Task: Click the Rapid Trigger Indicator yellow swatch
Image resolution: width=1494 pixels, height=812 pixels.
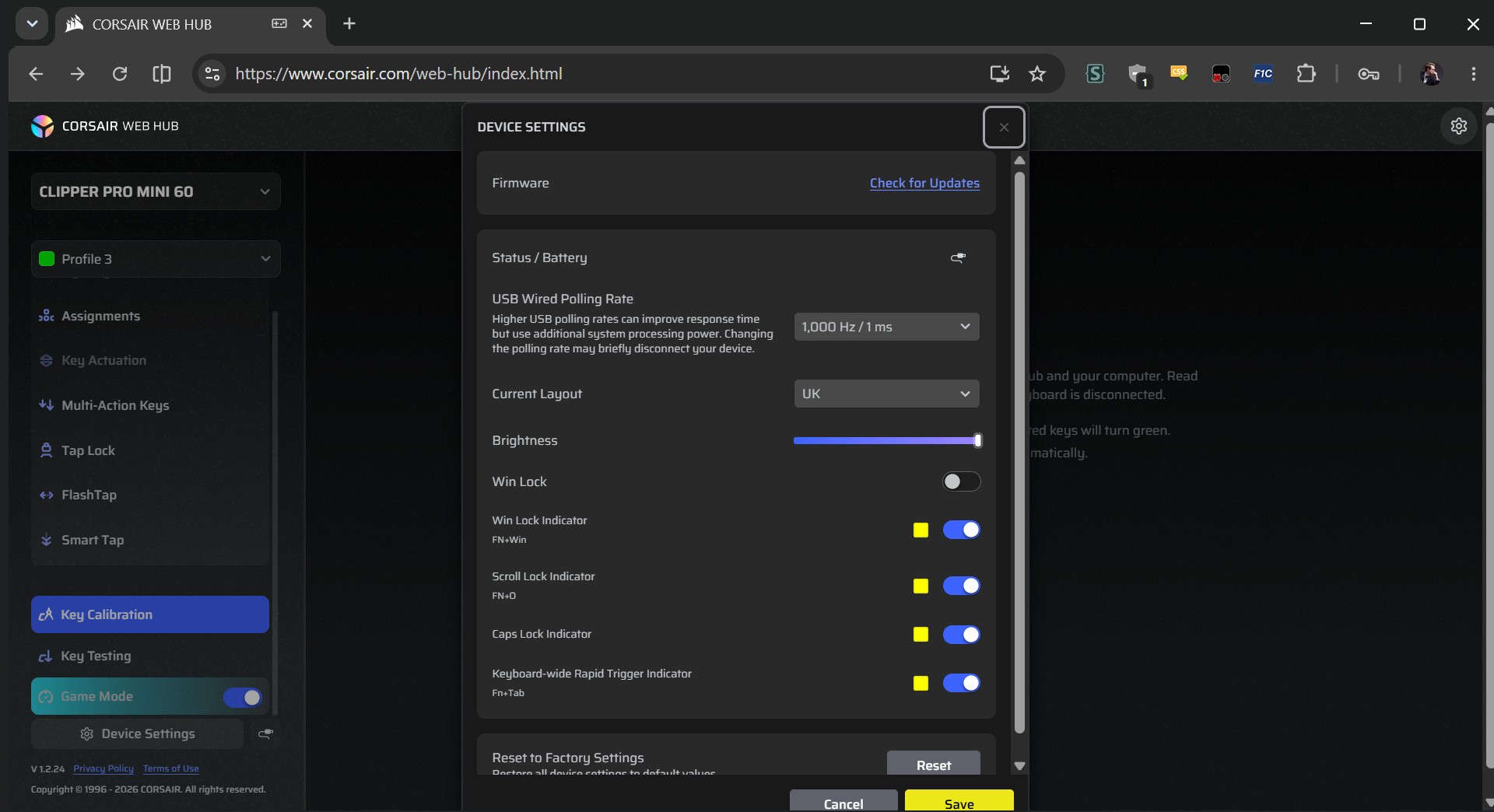Action: [x=921, y=683]
